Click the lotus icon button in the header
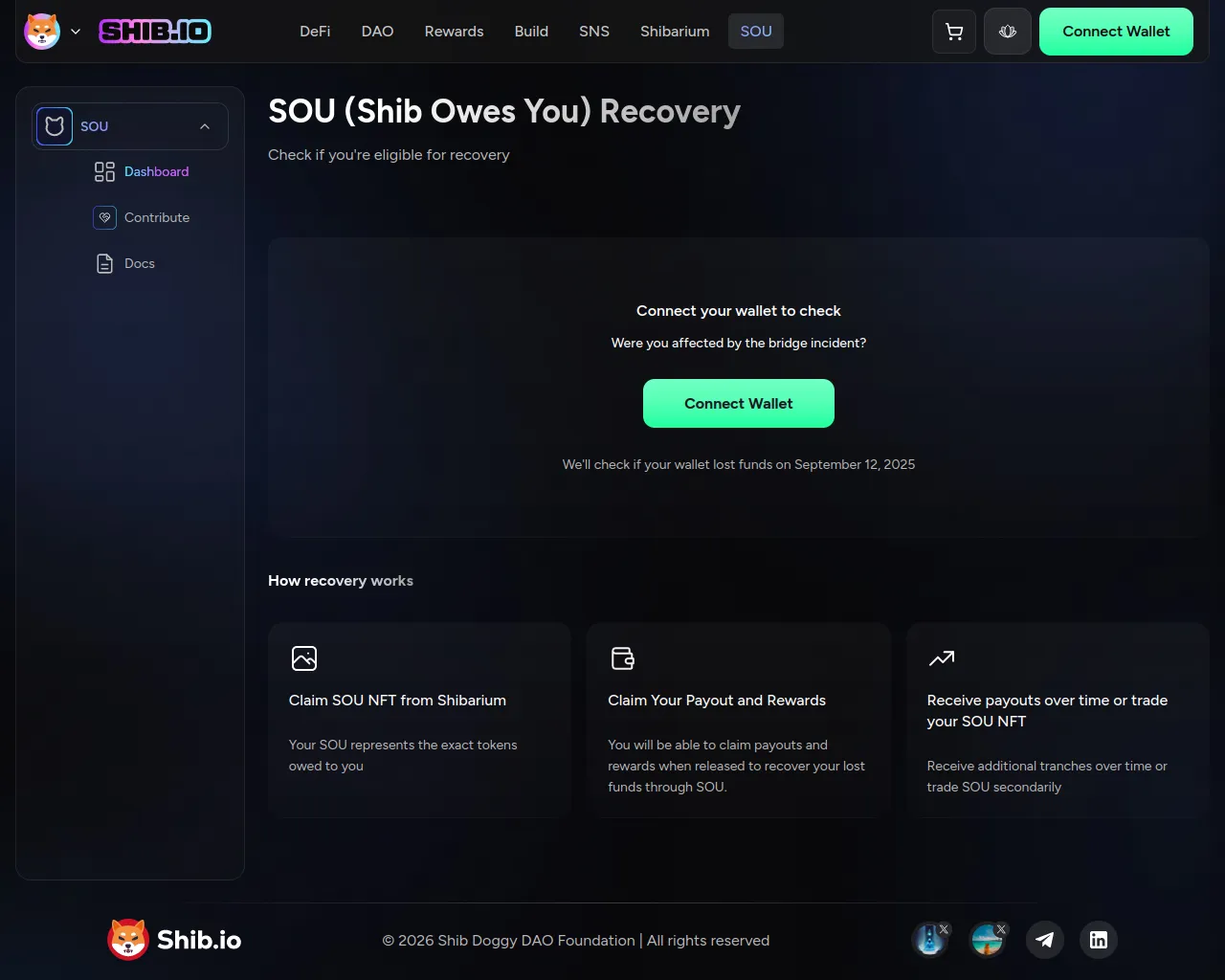This screenshot has width=1225, height=980. (x=1007, y=32)
